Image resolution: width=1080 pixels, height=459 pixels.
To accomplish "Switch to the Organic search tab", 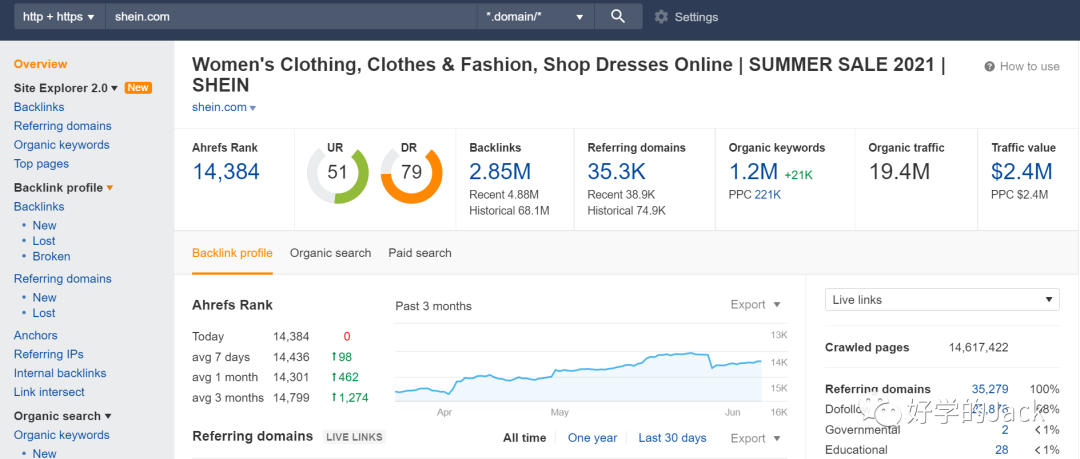I will (x=331, y=253).
